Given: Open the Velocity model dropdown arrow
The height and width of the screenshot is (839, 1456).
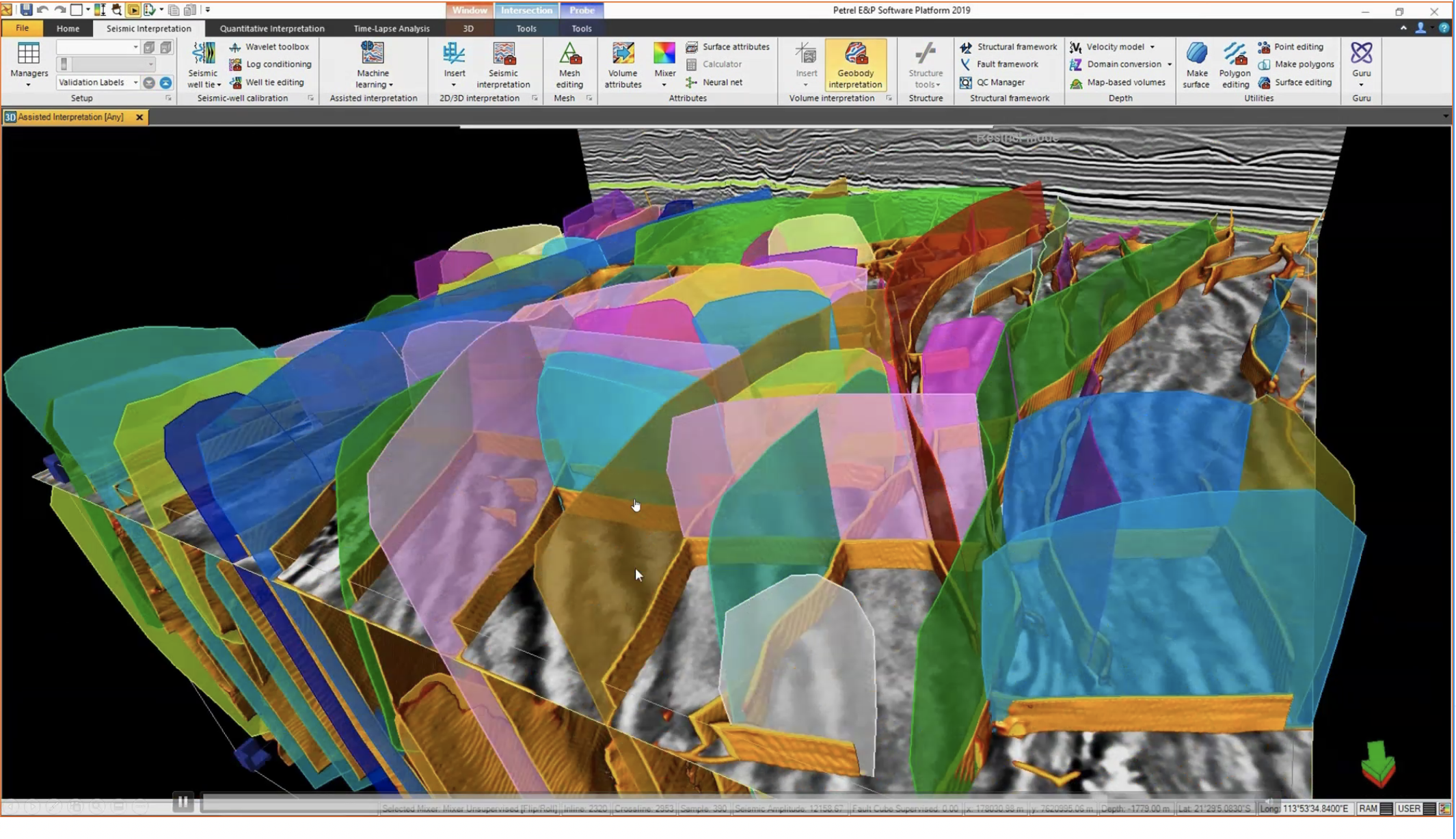Looking at the screenshot, I should pos(1152,46).
